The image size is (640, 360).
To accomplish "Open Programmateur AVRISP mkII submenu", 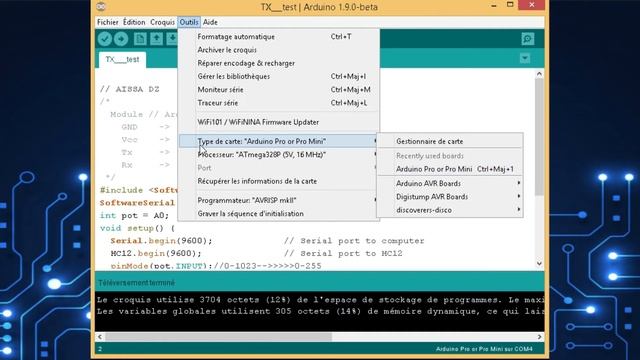I will point(278,200).
